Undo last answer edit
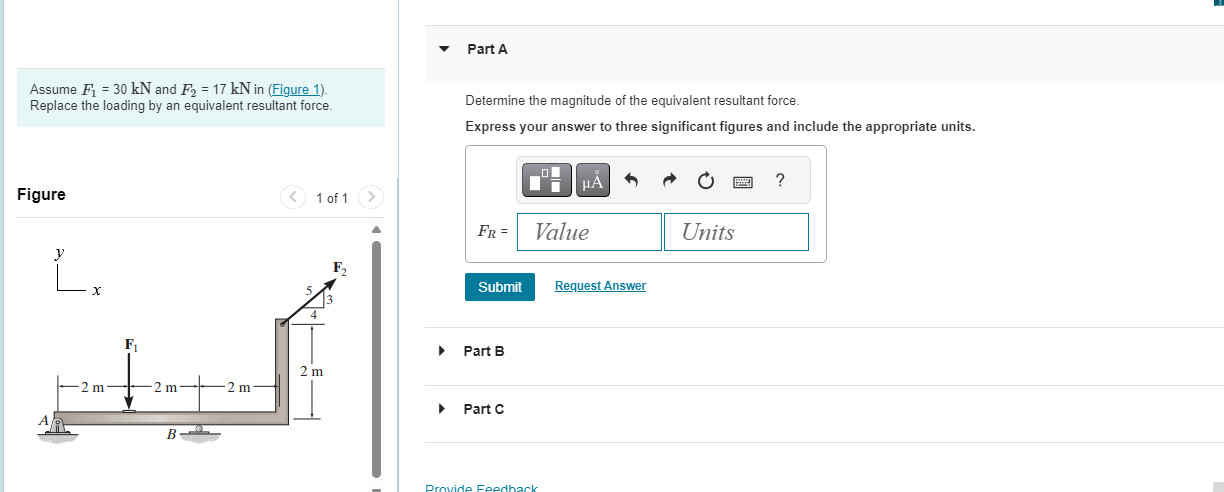Screen dimensions: 1224x492 click(x=631, y=180)
